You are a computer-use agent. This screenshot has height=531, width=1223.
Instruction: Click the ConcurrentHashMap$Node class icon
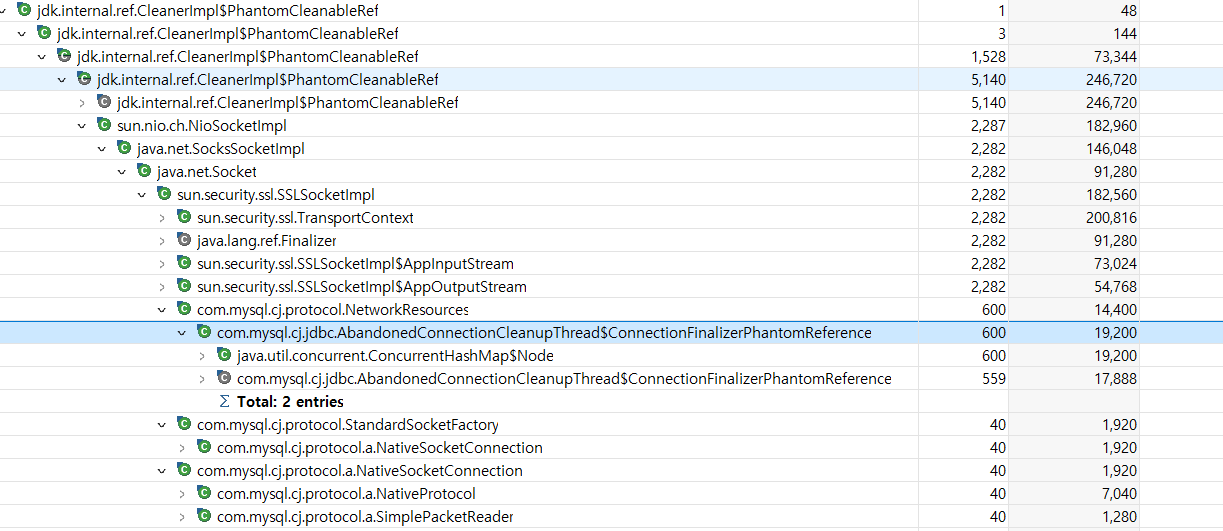[x=224, y=355]
